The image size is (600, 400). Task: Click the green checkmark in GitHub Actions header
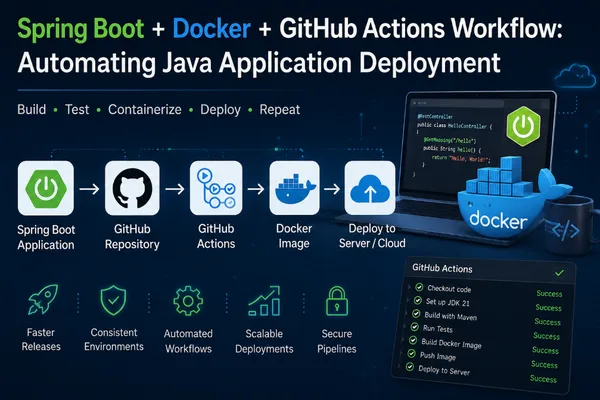559,273
